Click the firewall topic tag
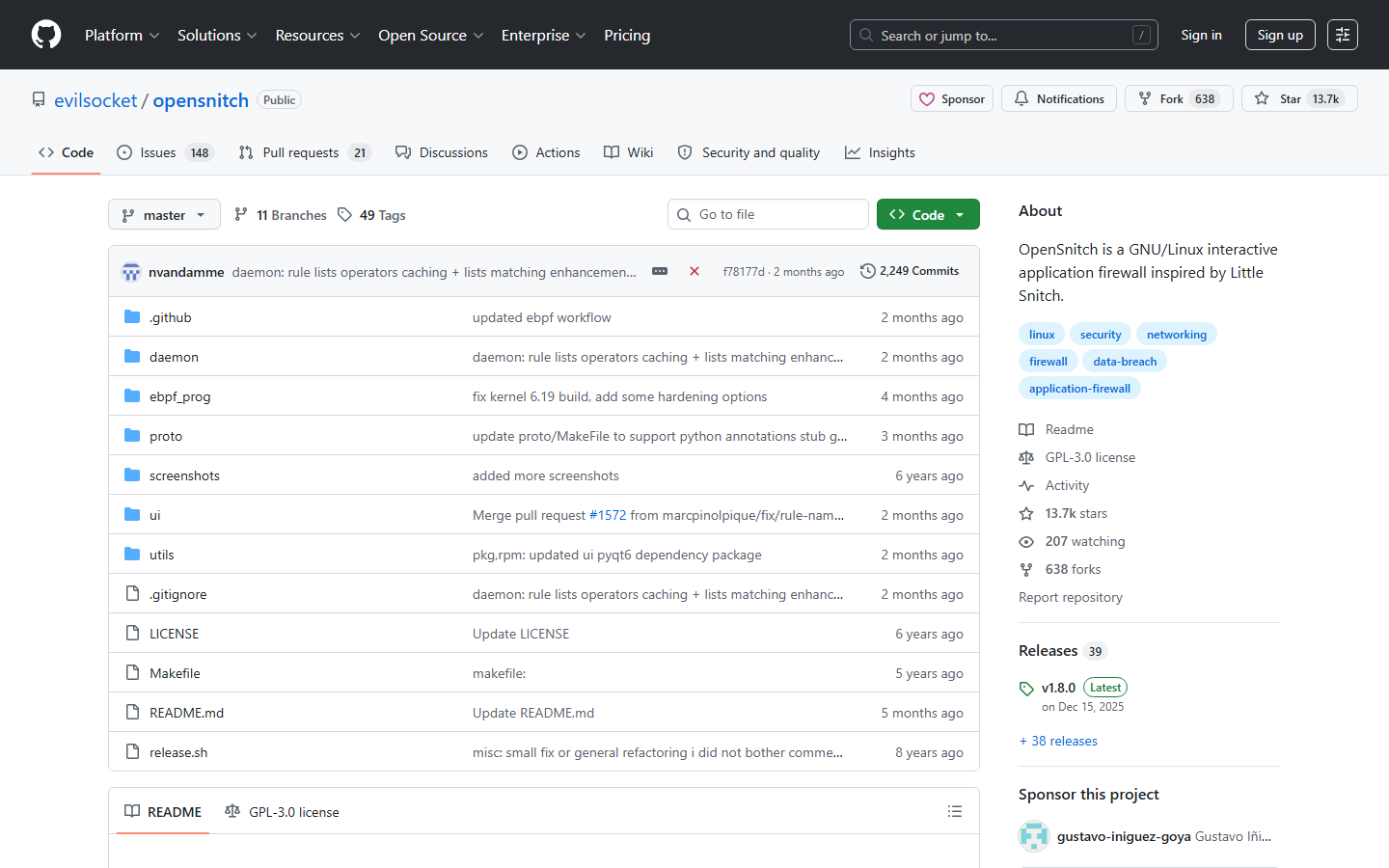 [1049, 361]
